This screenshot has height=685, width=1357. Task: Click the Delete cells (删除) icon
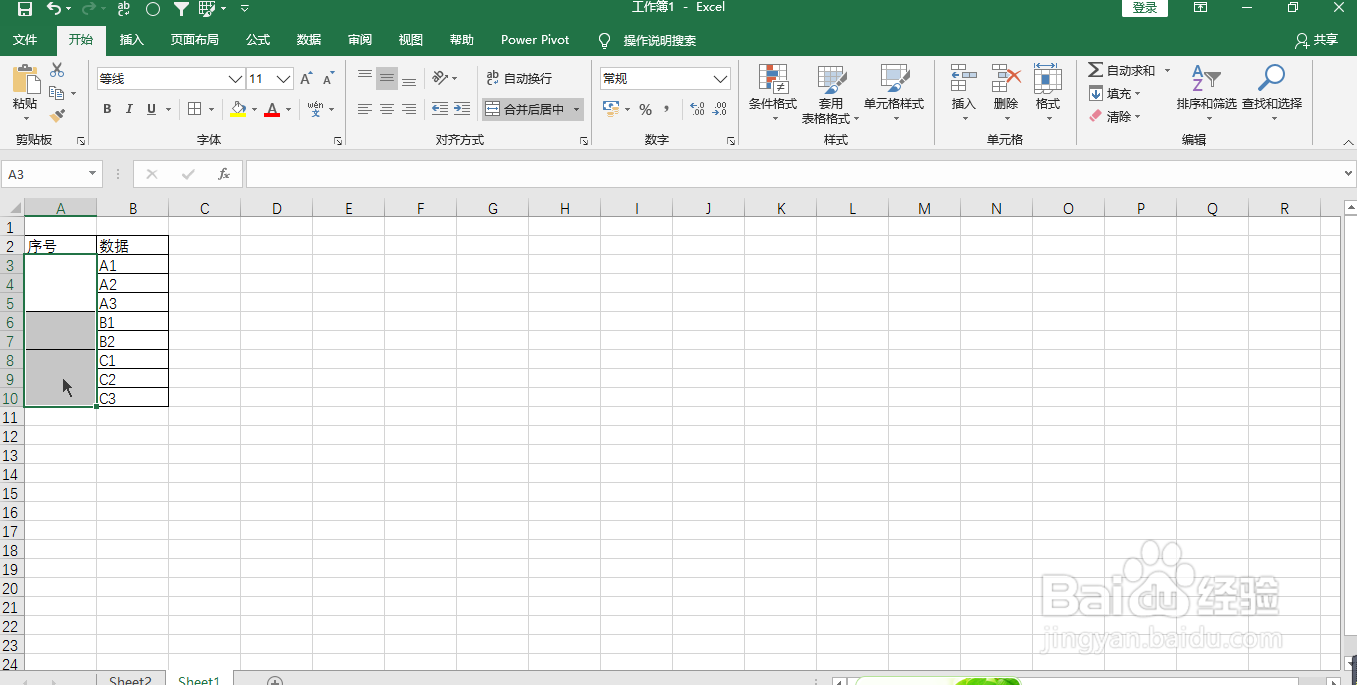(x=1006, y=79)
